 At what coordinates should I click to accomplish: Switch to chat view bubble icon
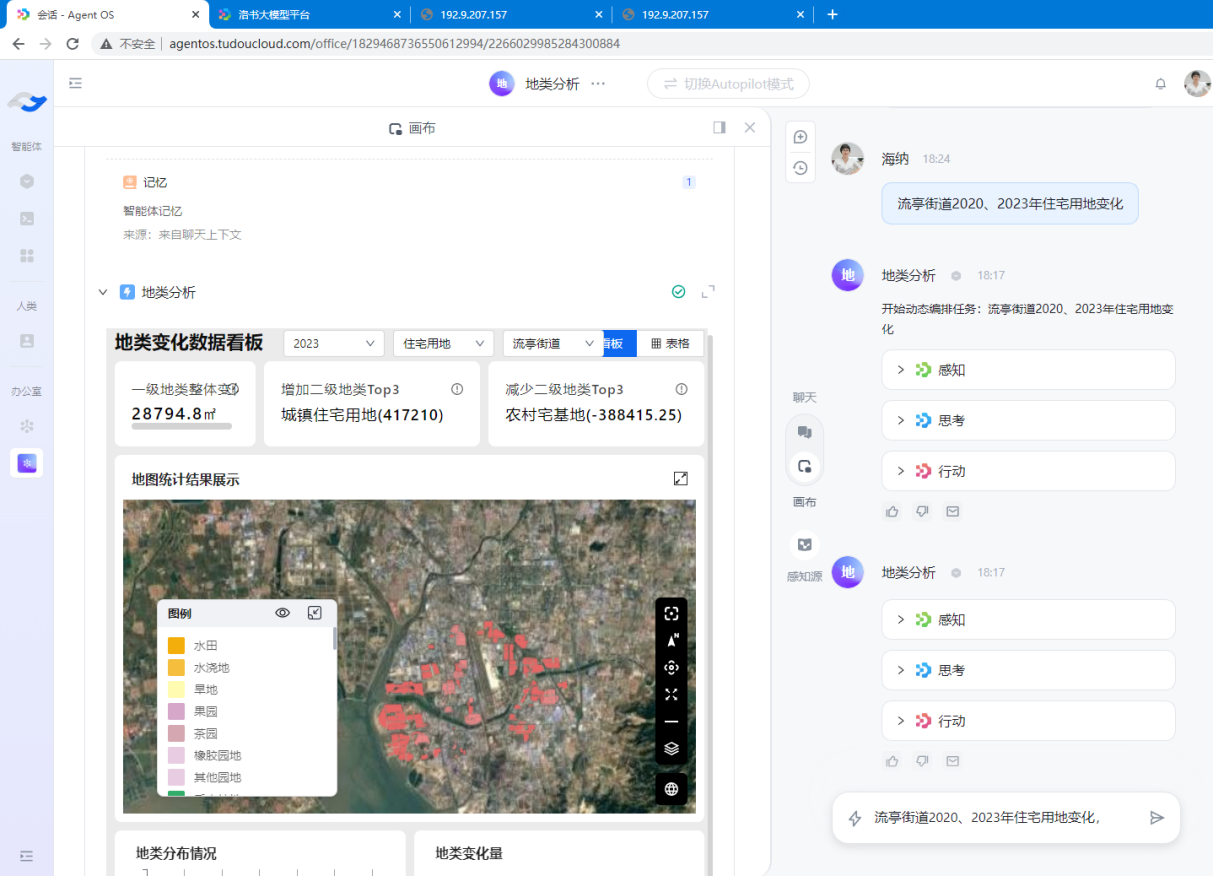[804, 432]
